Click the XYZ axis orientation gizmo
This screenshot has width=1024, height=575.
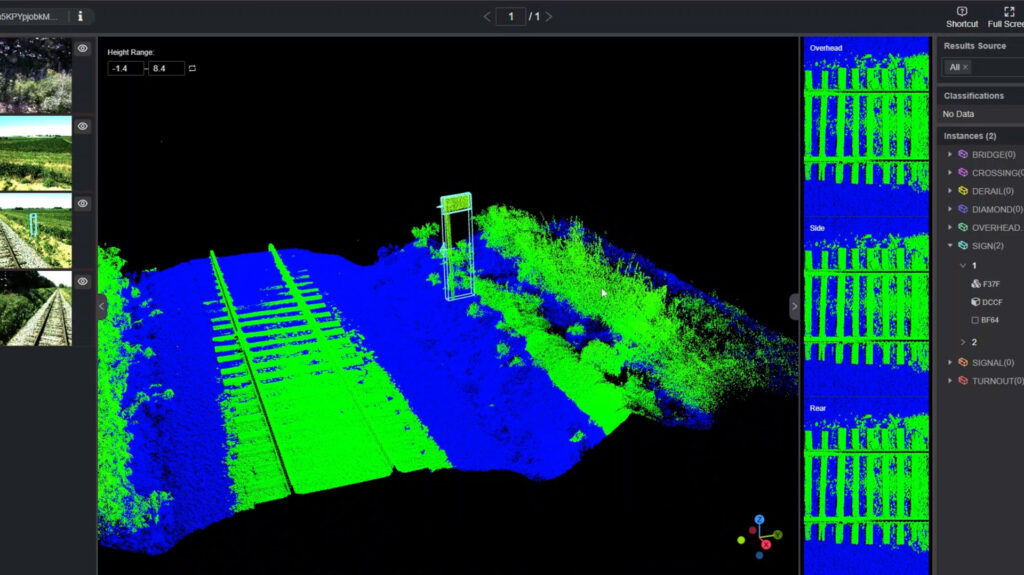click(760, 536)
